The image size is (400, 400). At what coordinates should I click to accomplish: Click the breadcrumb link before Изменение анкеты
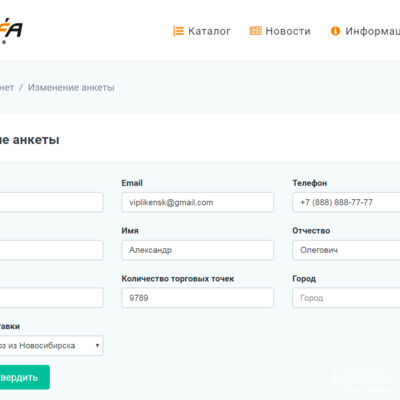[x=7, y=88]
